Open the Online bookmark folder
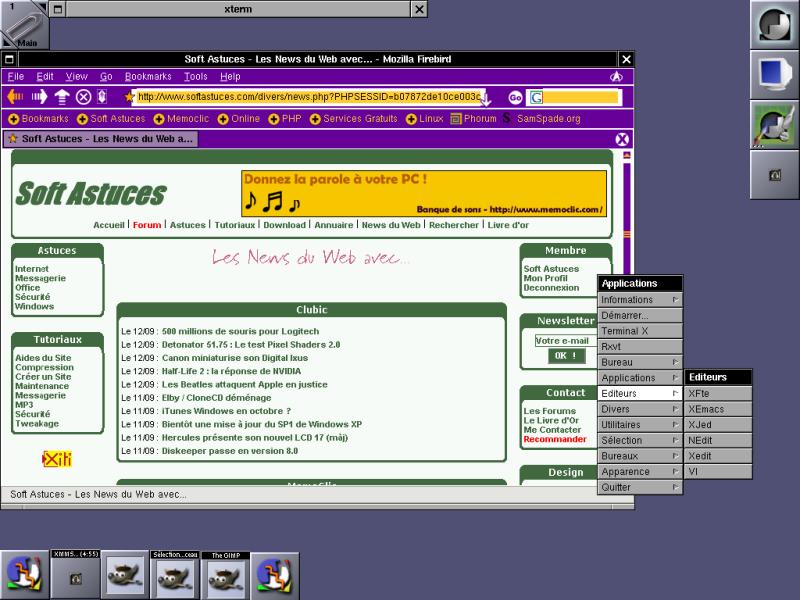Image resolution: width=800 pixels, height=600 pixels. click(239, 119)
